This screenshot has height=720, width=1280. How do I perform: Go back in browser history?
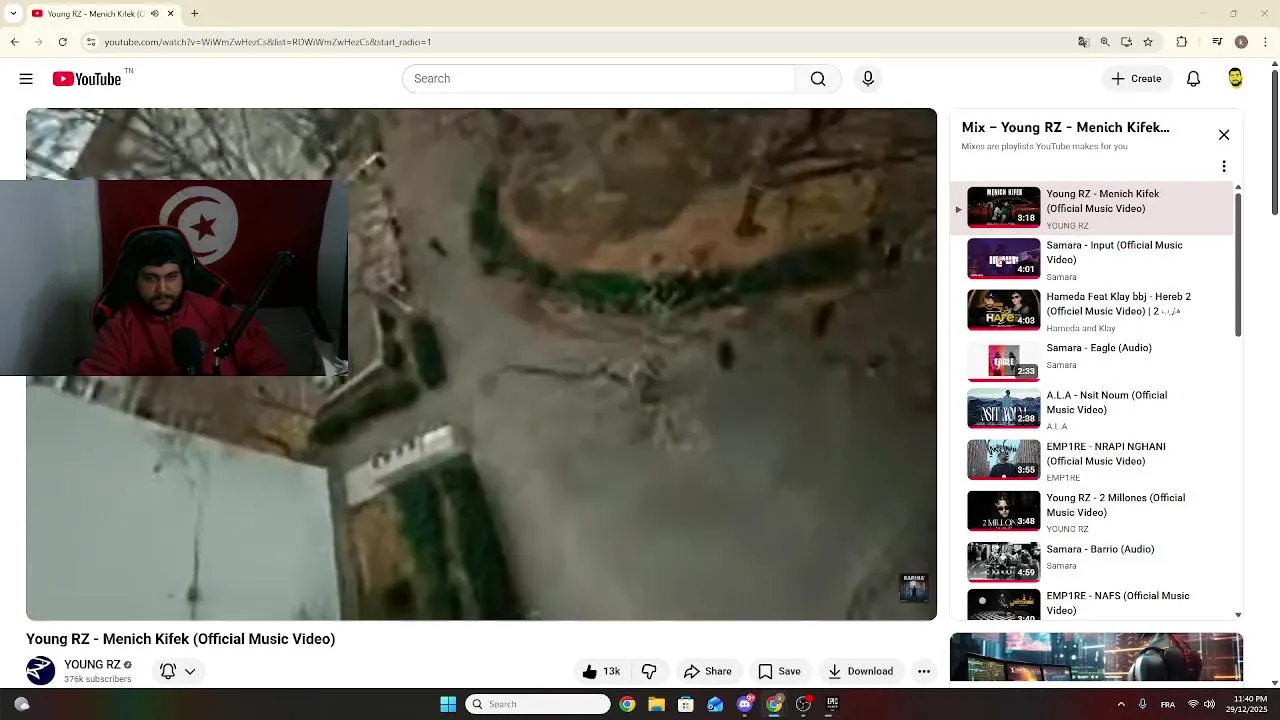(x=15, y=42)
